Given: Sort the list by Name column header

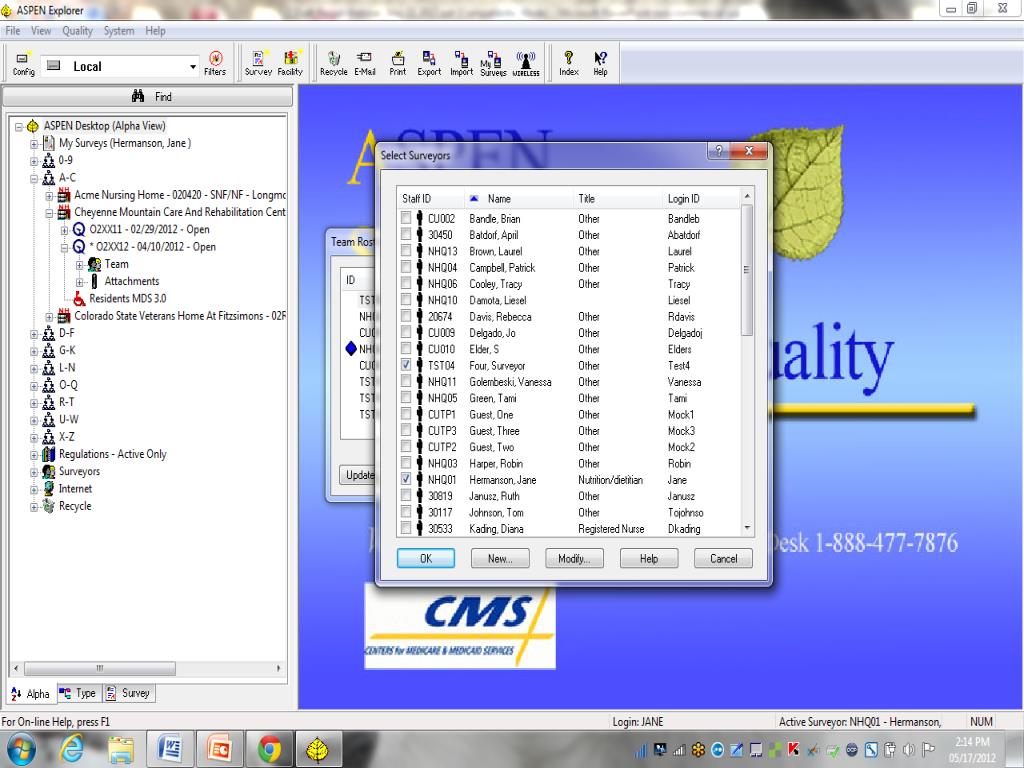Looking at the screenshot, I should 518,199.
